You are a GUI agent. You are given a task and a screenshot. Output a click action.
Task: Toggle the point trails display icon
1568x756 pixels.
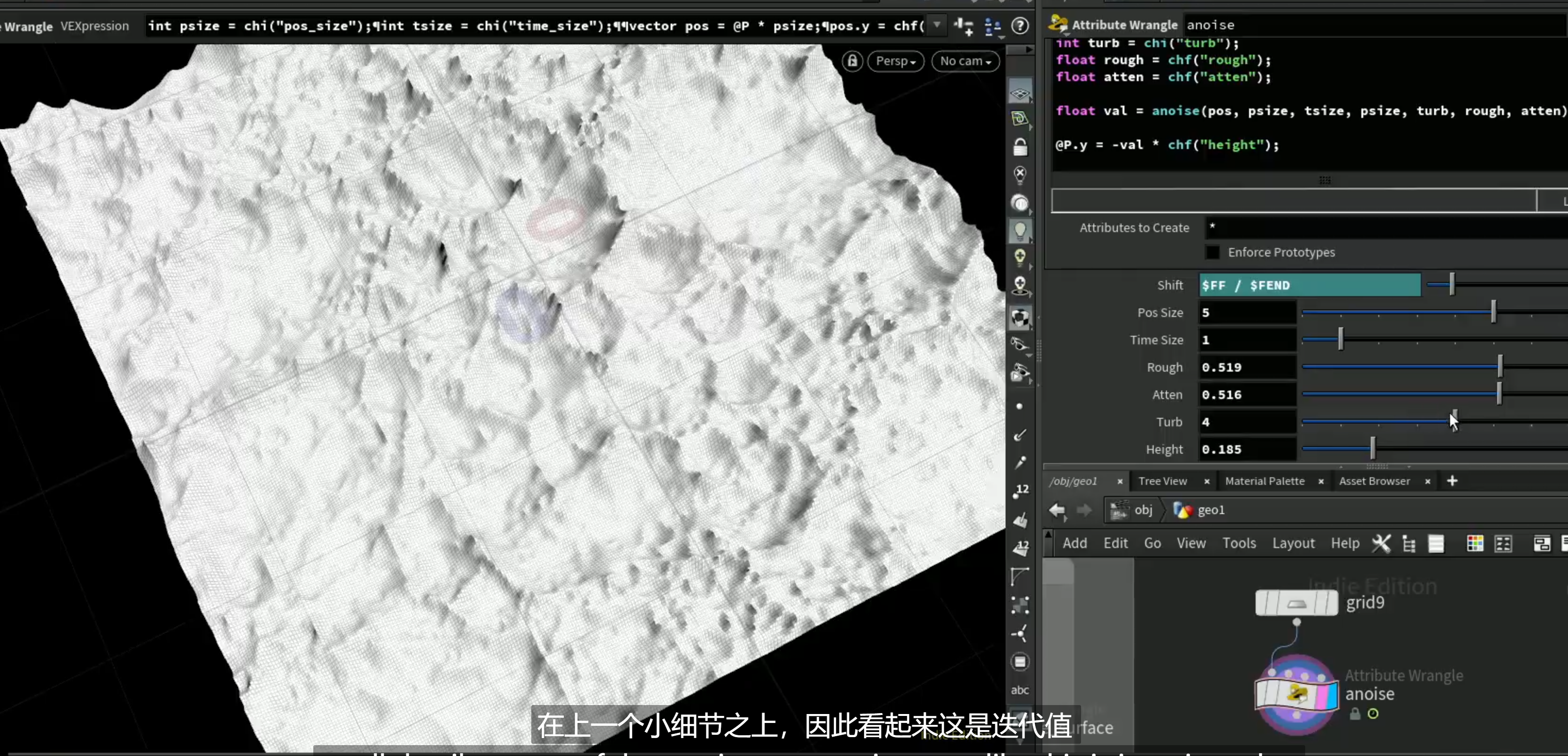(x=1020, y=462)
